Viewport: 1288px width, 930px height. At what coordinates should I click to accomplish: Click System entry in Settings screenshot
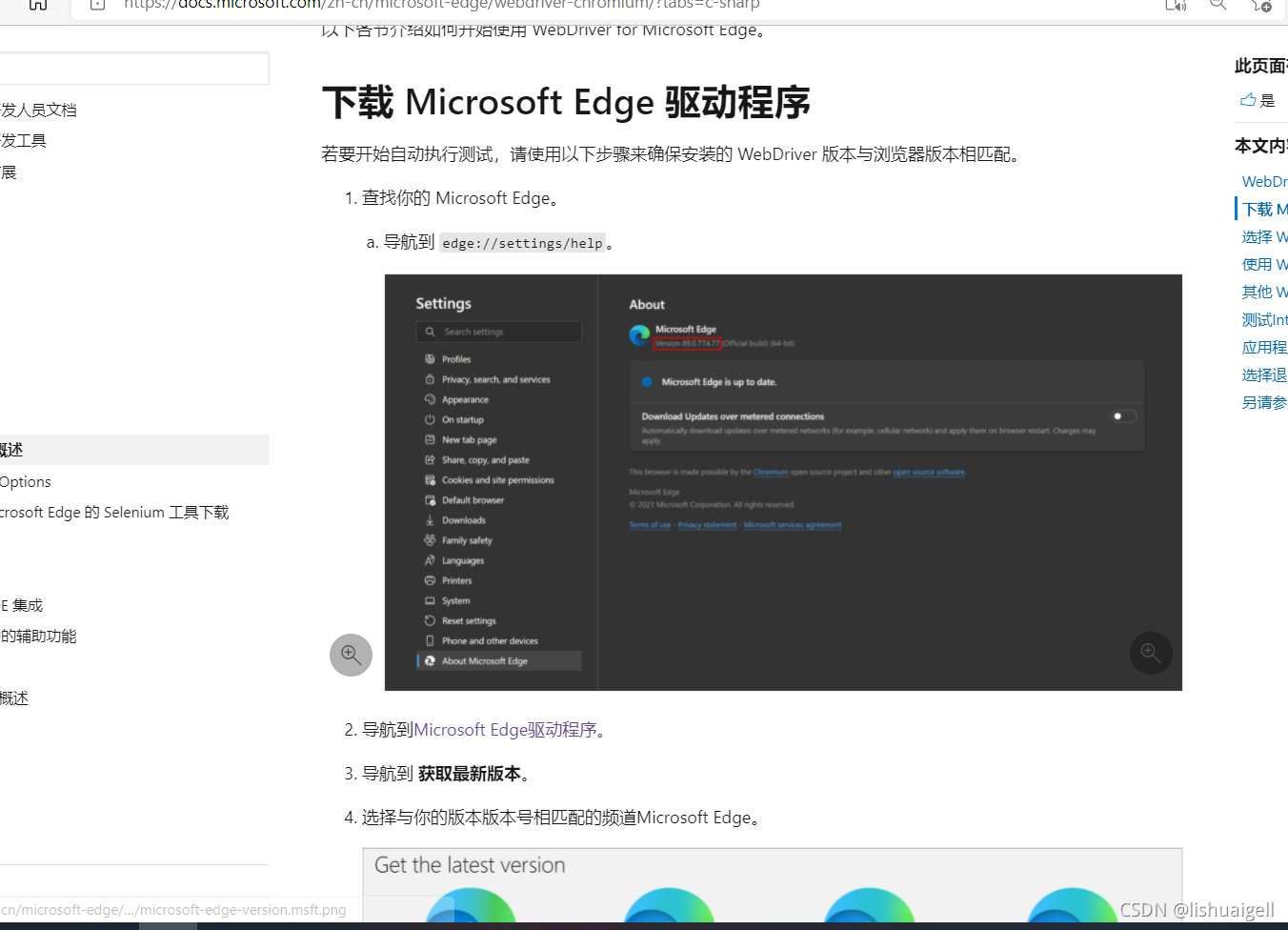click(455, 600)
